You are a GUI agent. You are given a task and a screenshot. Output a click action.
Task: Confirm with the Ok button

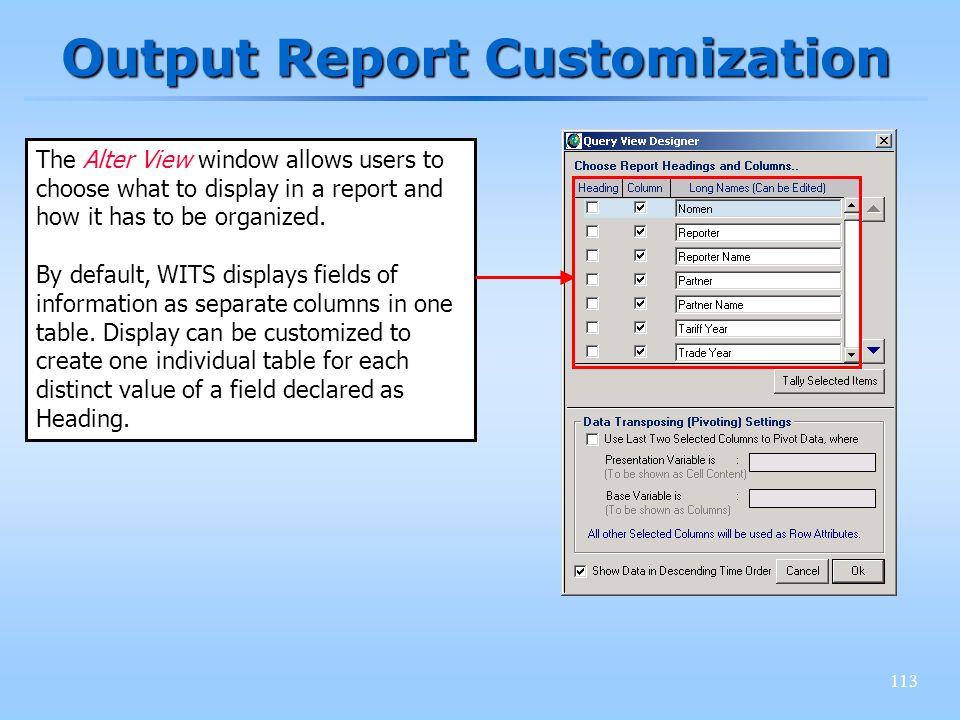tap(858, 571)
